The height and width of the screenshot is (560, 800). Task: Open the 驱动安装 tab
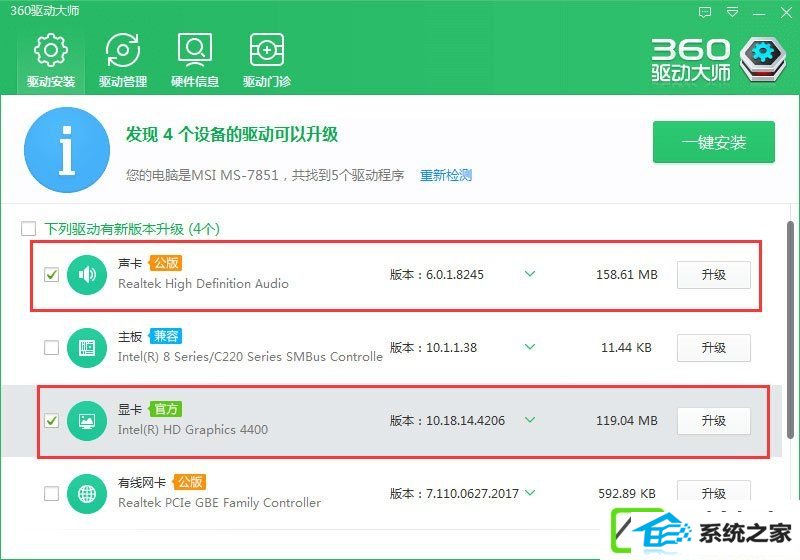pos(51,60)
